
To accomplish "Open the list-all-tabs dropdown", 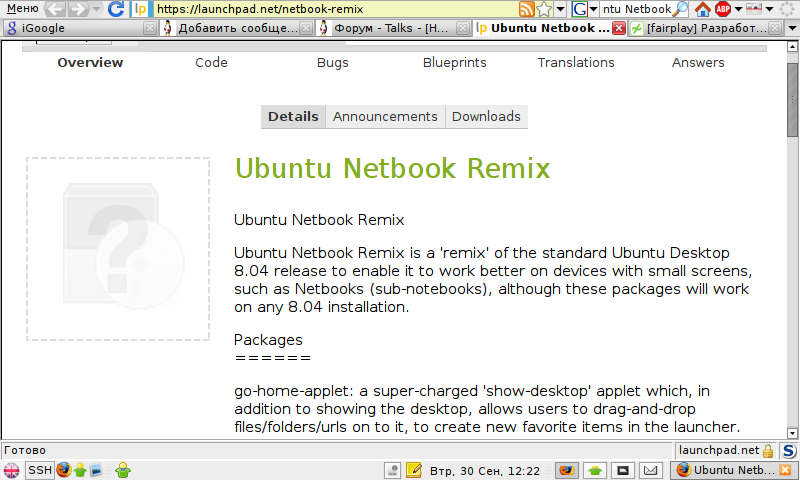I will point(792,28).
